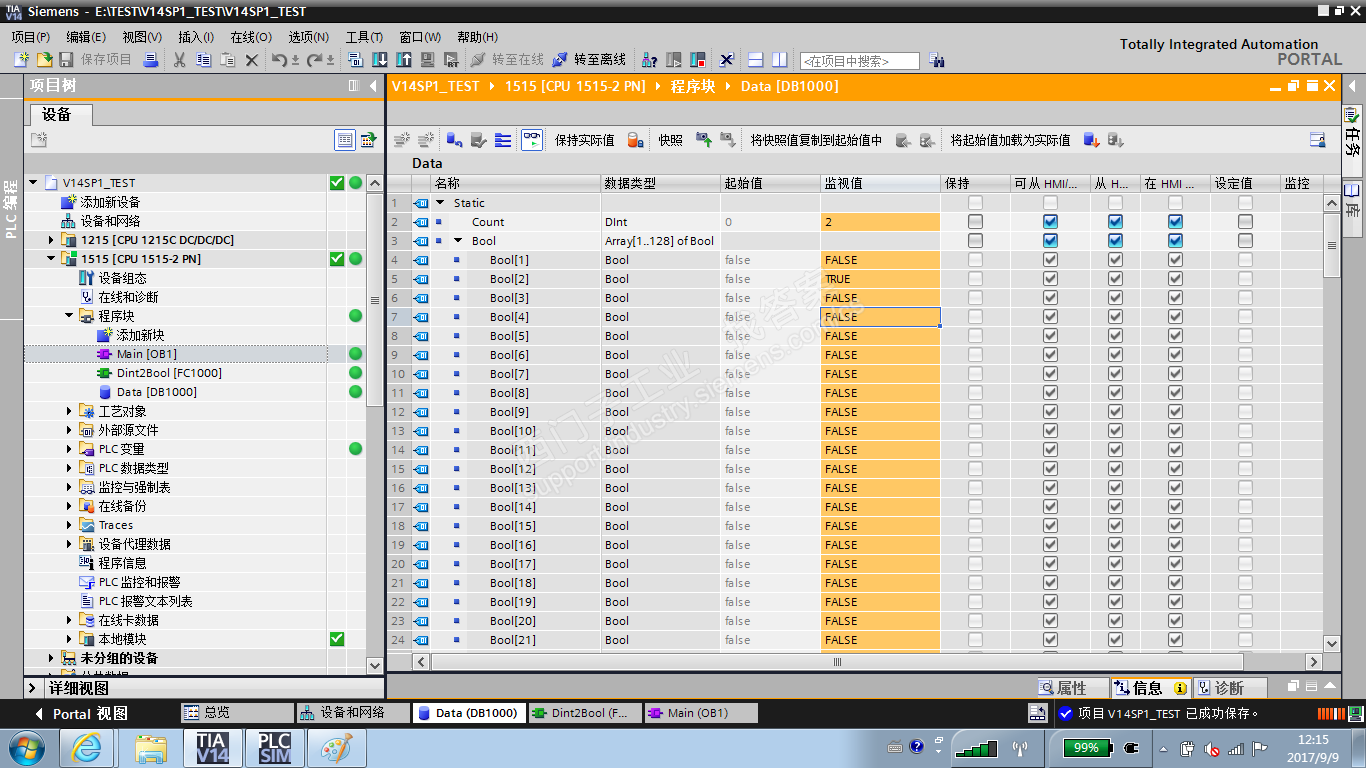This screenshot has height=768, width=1366.
Task: Expand the PLC 变量 folder
Action: pos(70,449)
